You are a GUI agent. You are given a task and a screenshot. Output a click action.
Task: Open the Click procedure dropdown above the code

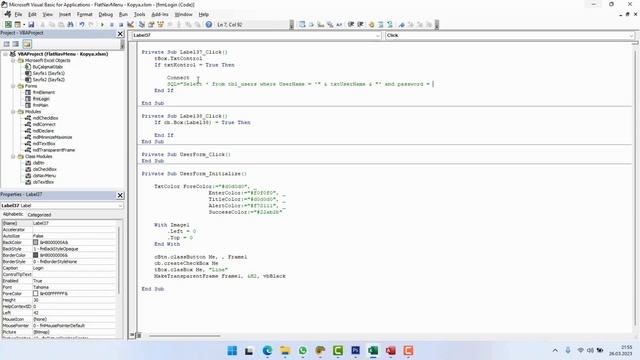pos(631,36)
